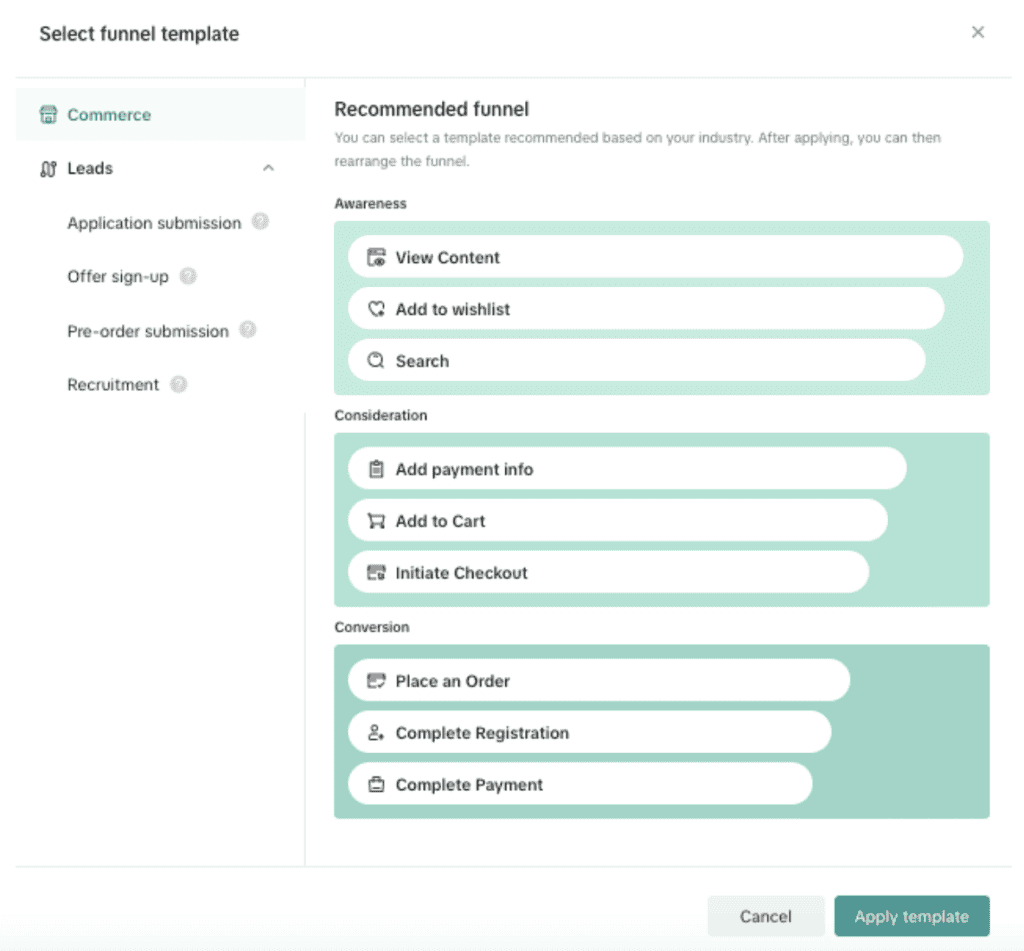Click the Conversion stage label

pos(372,627)
